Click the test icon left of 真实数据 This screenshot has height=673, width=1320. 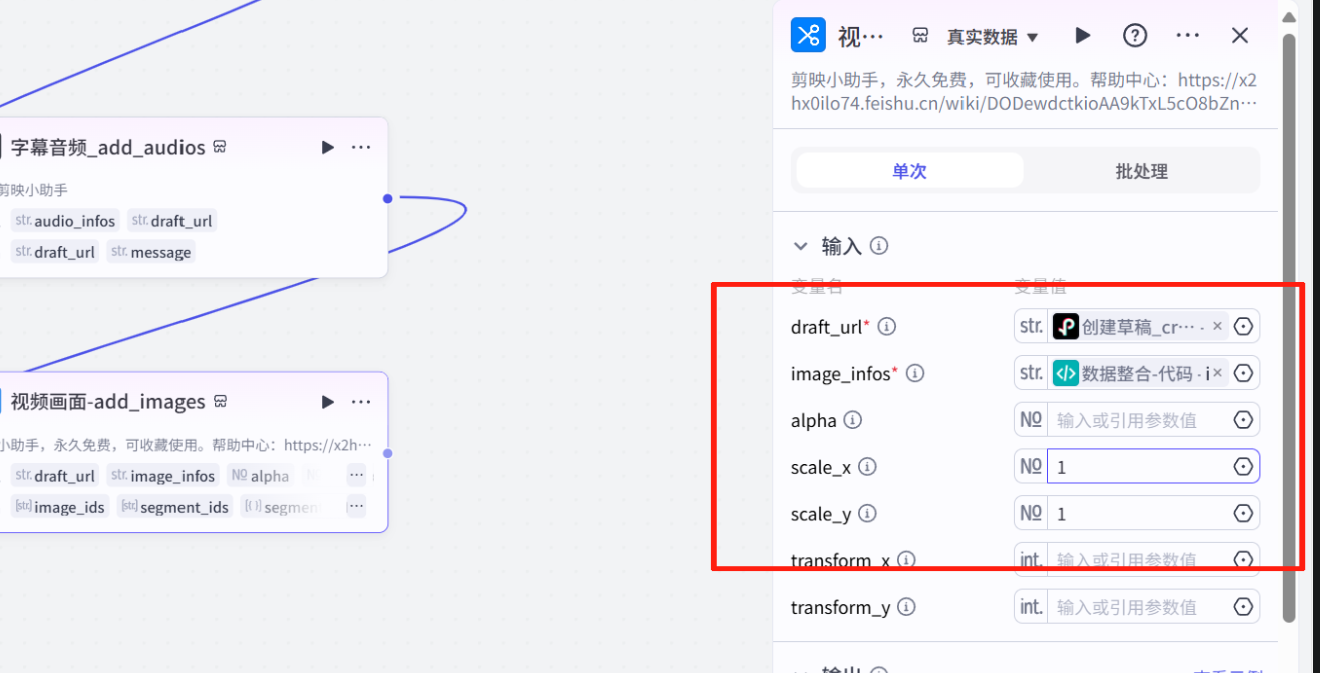click(x=920, y=36)
